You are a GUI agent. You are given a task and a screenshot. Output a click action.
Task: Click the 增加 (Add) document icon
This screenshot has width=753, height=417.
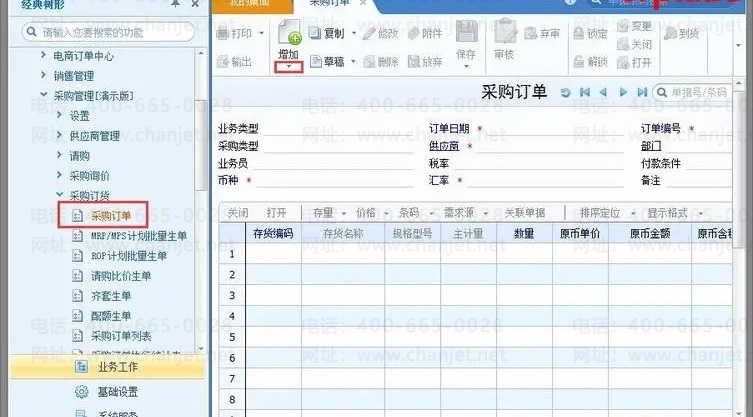(290, 34)
